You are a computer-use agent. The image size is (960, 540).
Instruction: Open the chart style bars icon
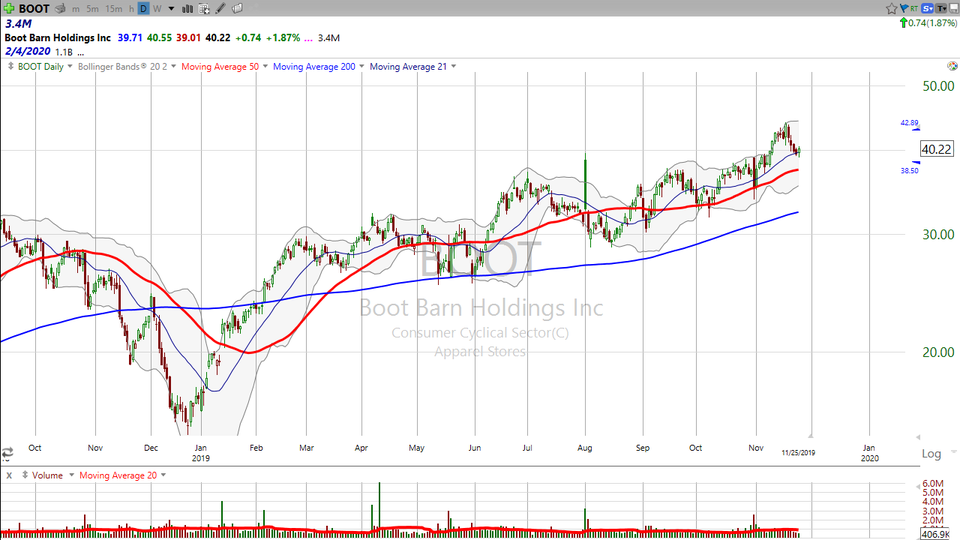point(188,9)
